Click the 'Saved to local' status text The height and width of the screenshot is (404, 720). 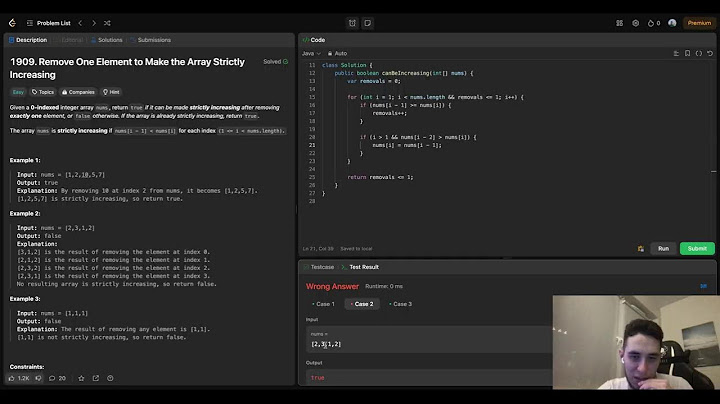click(x=356, y=249)
